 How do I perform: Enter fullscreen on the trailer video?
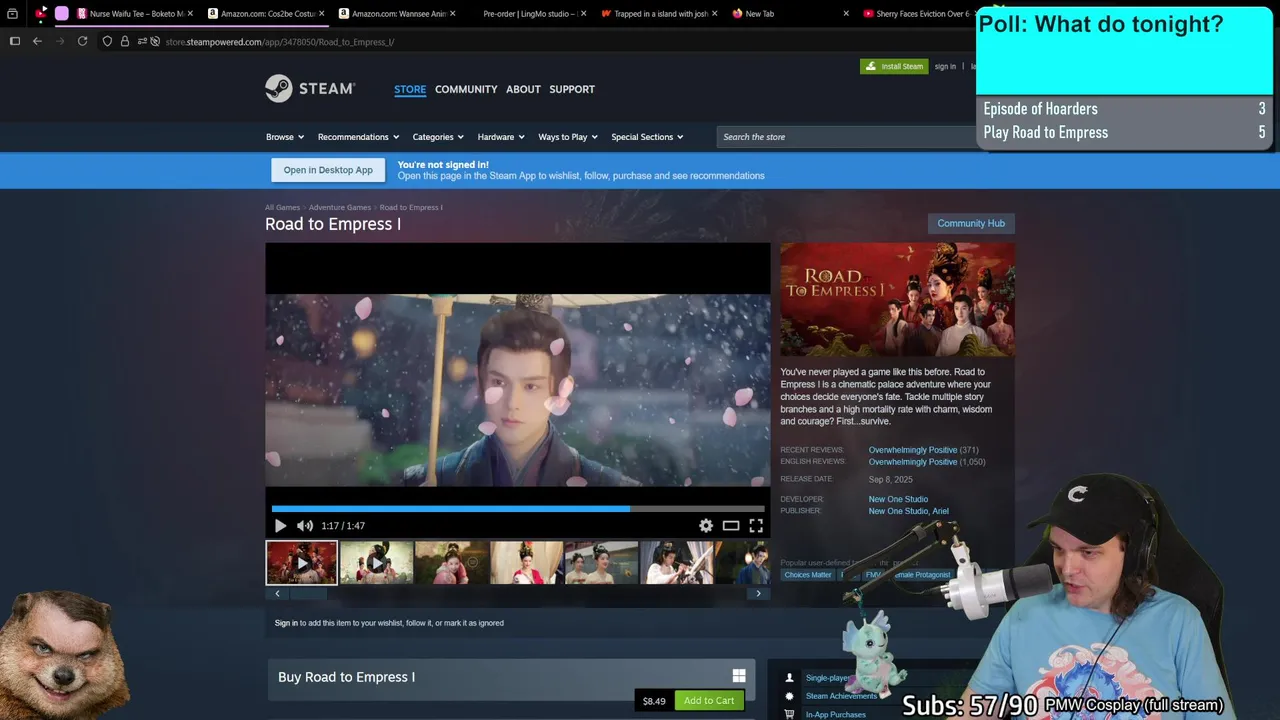[x=756, y=525]
